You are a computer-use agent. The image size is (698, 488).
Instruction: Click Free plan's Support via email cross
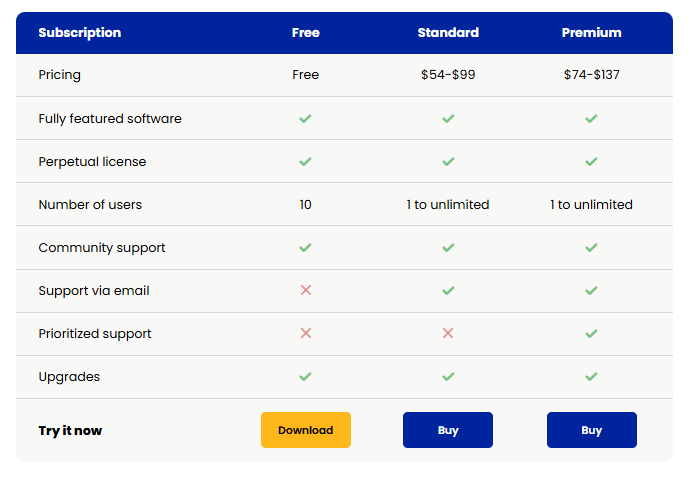[x=305, y=290]
